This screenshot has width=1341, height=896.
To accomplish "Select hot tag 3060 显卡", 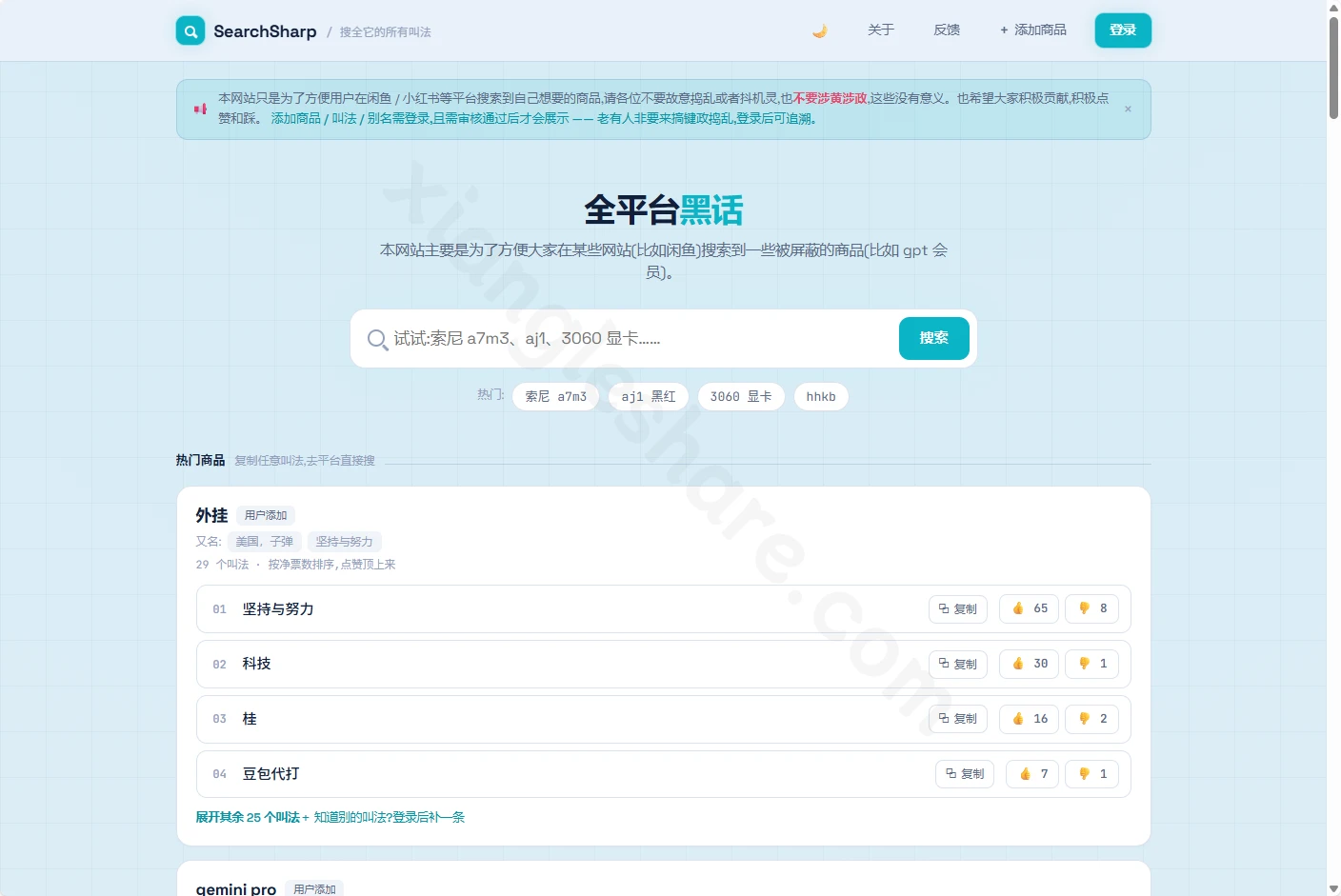I will (741, 396).
